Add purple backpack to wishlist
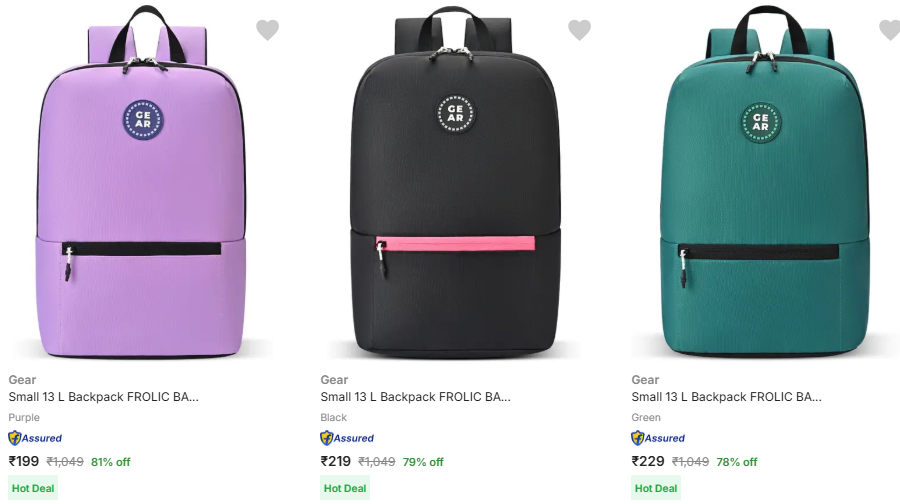 (267, 30)
